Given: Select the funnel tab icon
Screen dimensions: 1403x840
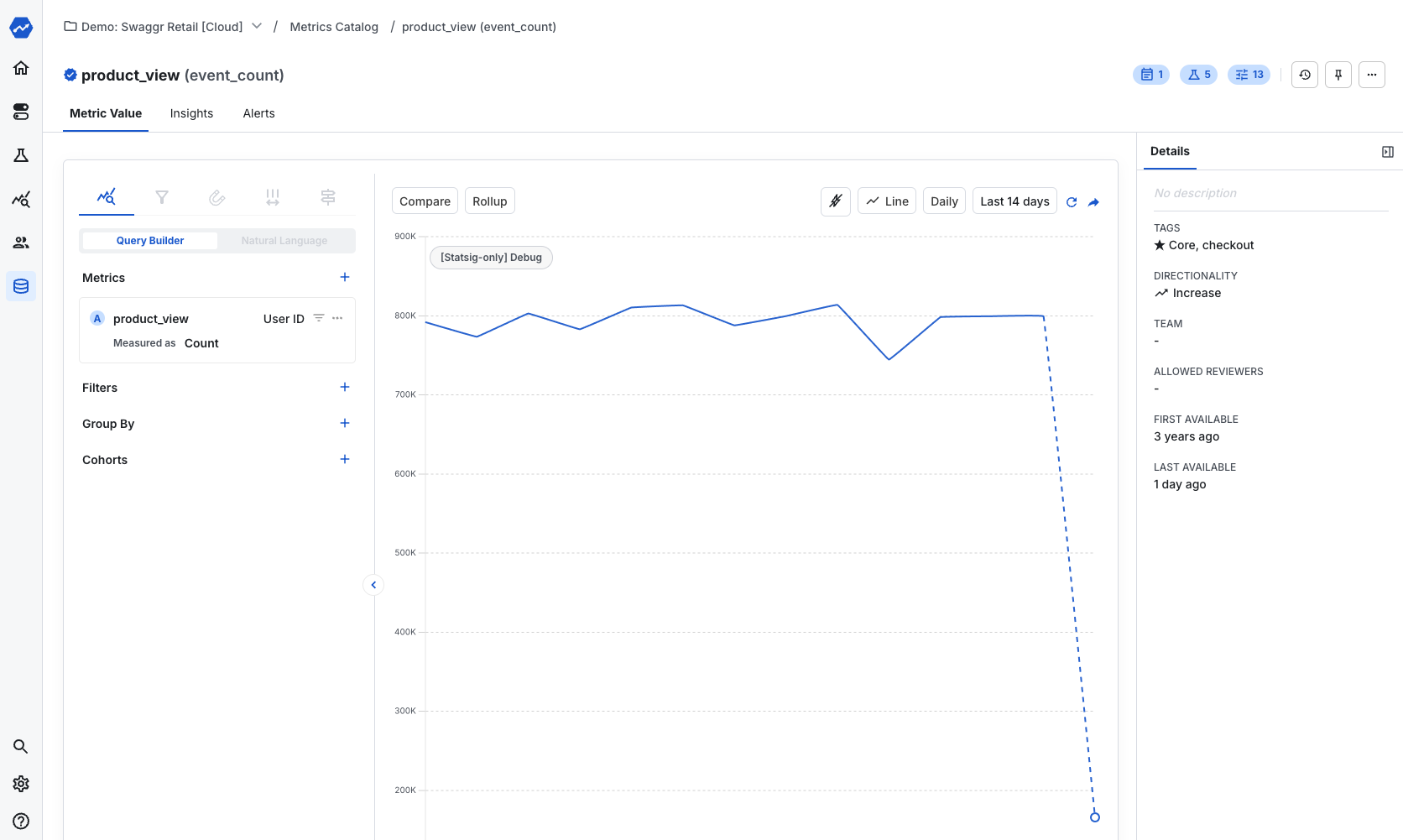Looking at the screenshot, I should click(x=162, y=197).
